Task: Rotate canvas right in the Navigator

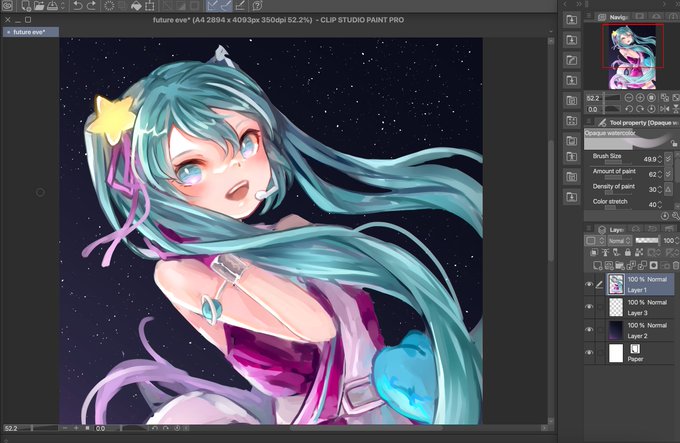Action: click(640, 109)
